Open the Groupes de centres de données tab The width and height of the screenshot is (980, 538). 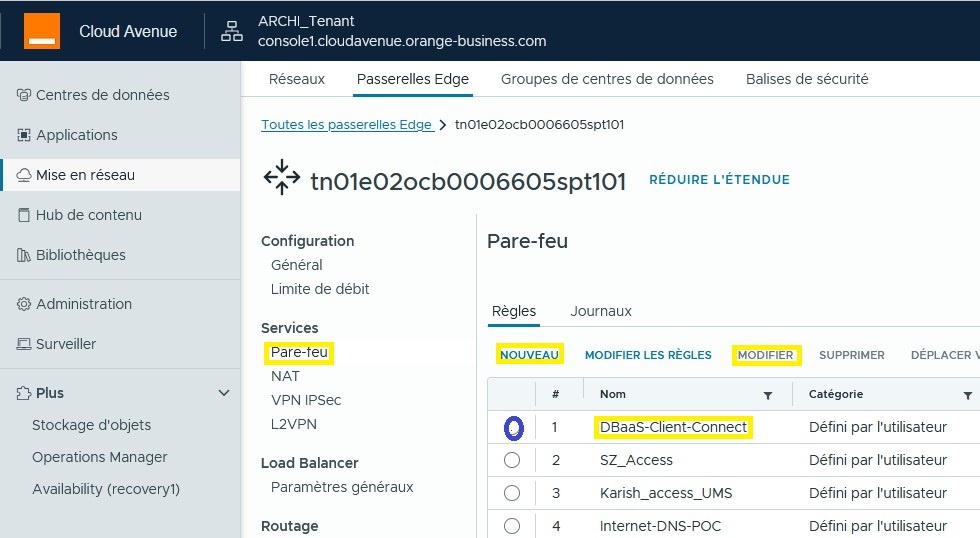click(x=607, y=79)
